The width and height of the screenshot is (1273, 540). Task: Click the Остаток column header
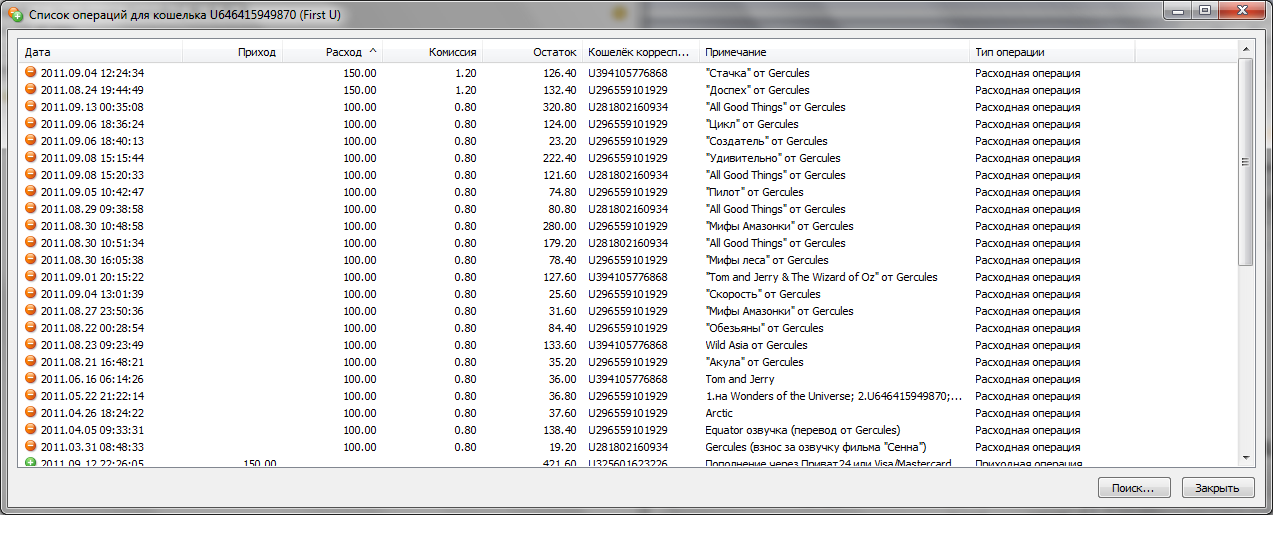tap(532, 52)
